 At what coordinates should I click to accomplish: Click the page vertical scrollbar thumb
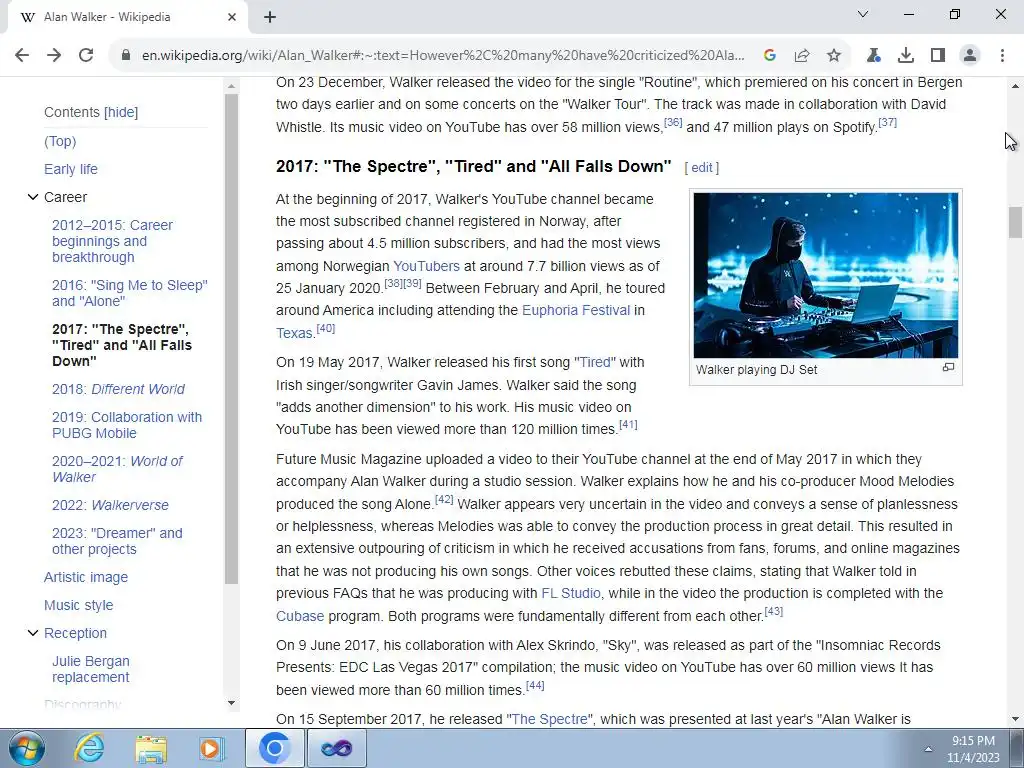[x=1015, y=223]
